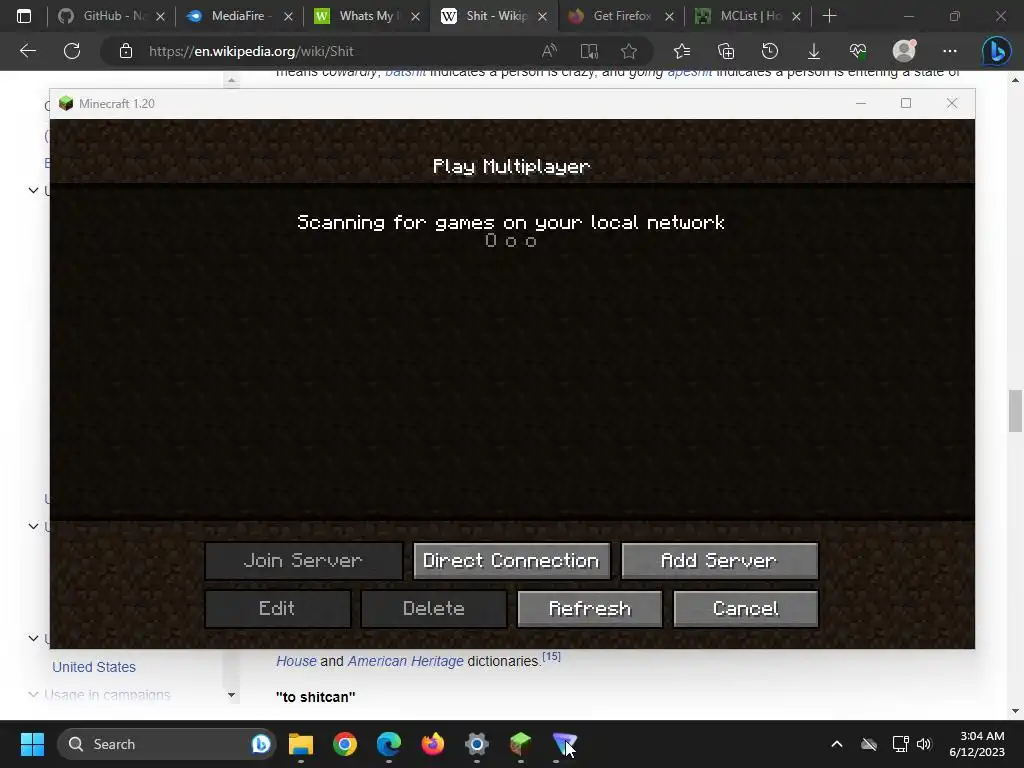Image resolution: width=1024 pixels, height=768 pixels.
Task: Open Bing chat sidebar button
Action: point(997,51)
